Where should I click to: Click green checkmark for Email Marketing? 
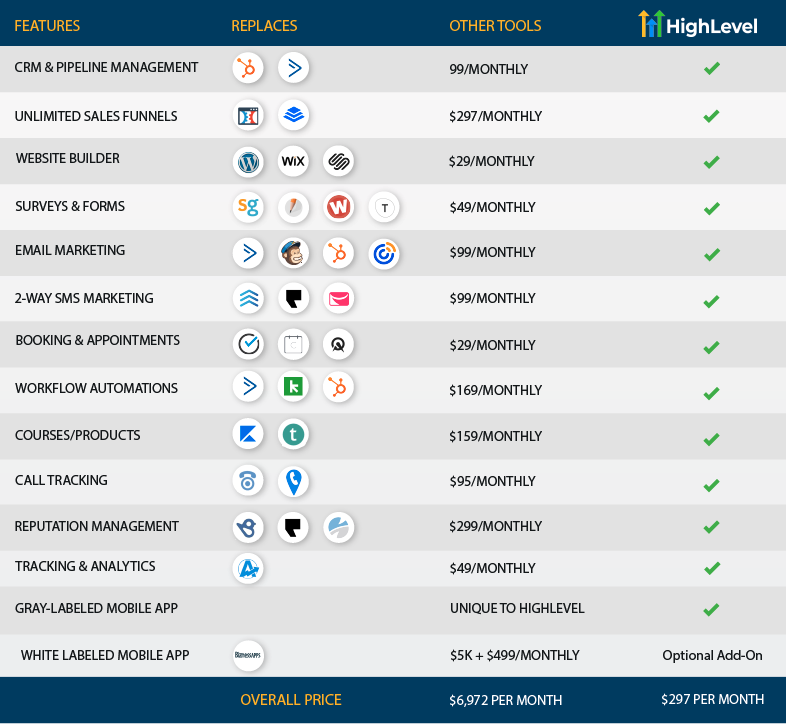711,254
